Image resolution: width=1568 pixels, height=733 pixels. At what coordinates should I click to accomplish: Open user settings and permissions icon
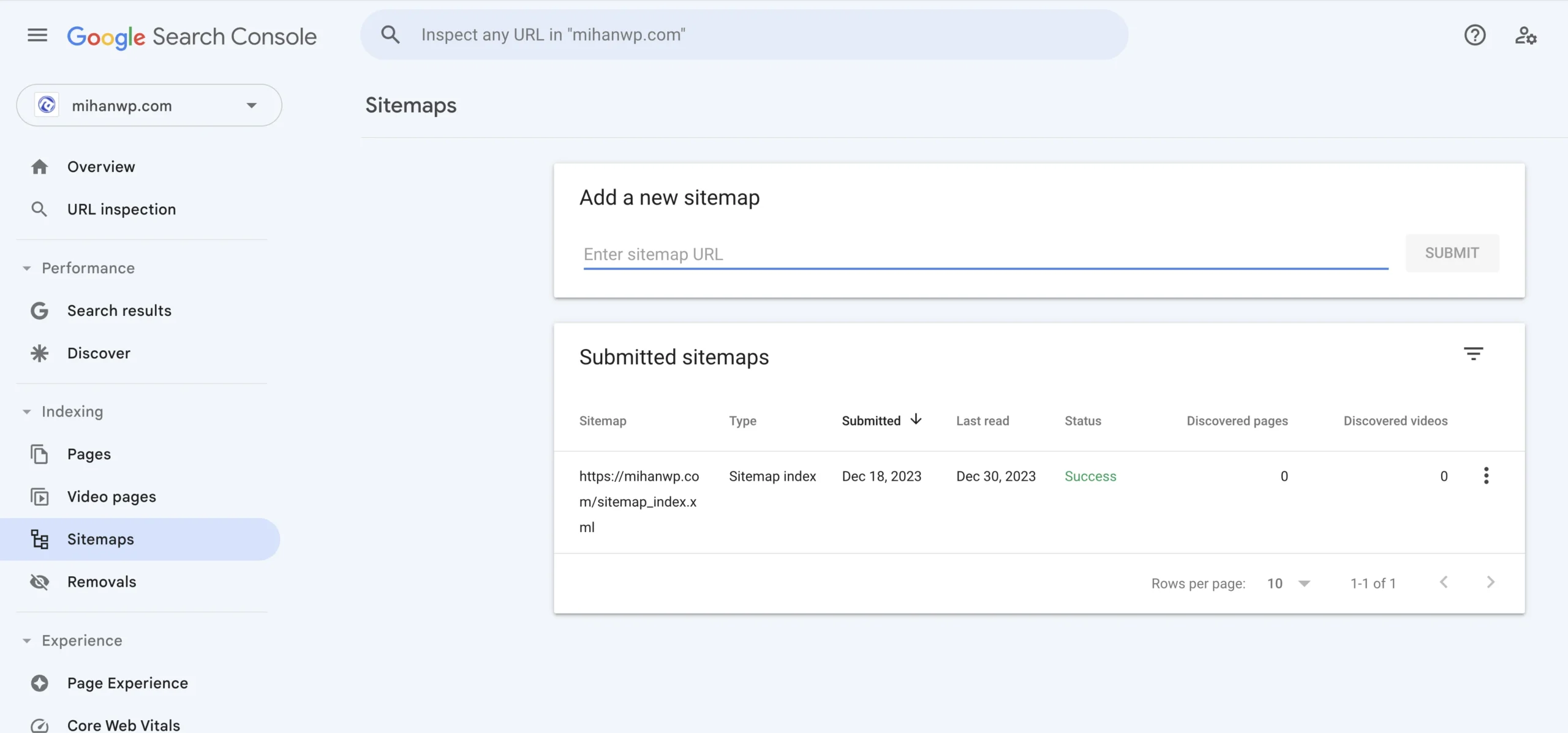pos(1526,36)
